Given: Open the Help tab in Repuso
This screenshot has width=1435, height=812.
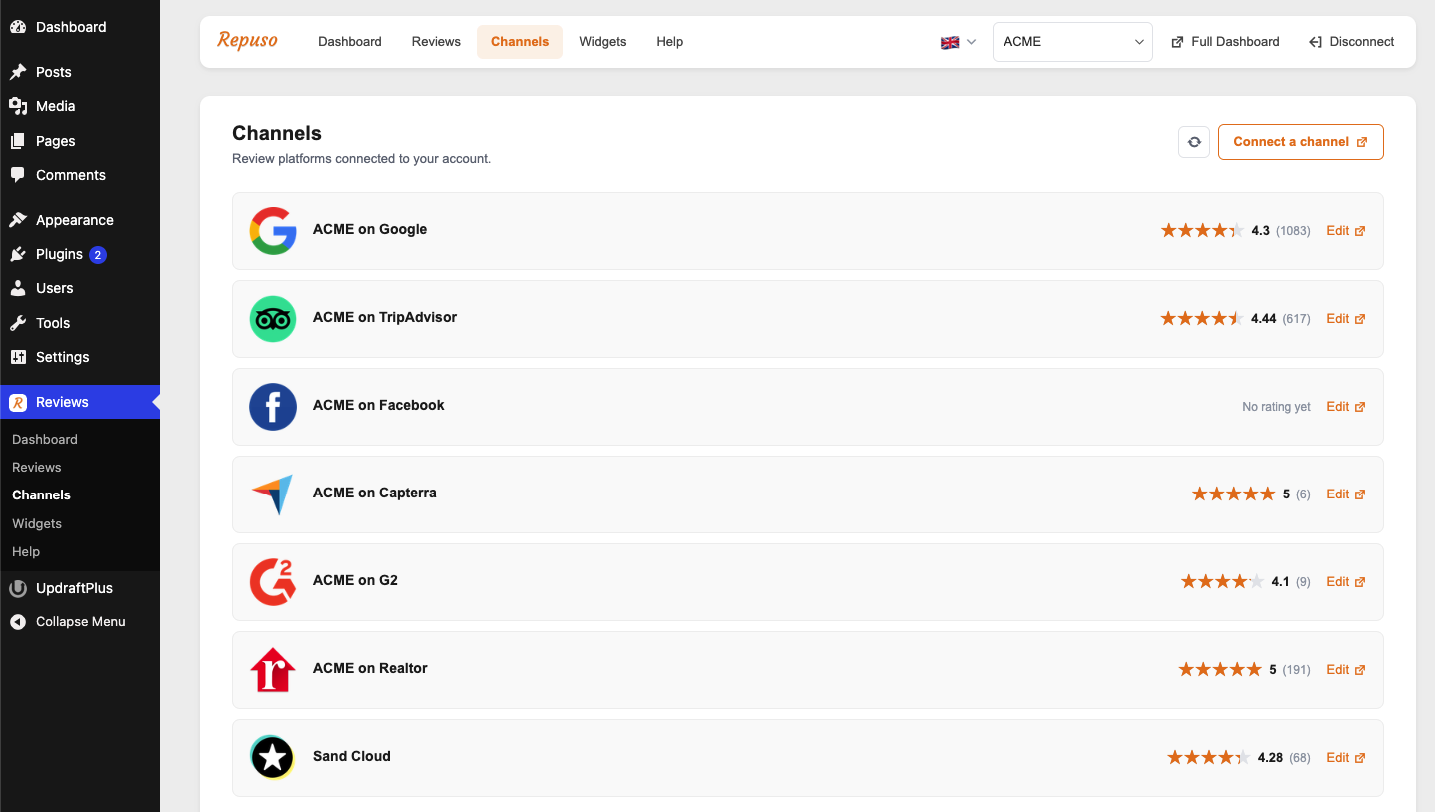Looking at the screenshot, I should pyautogui.click(x=670, y=42).
